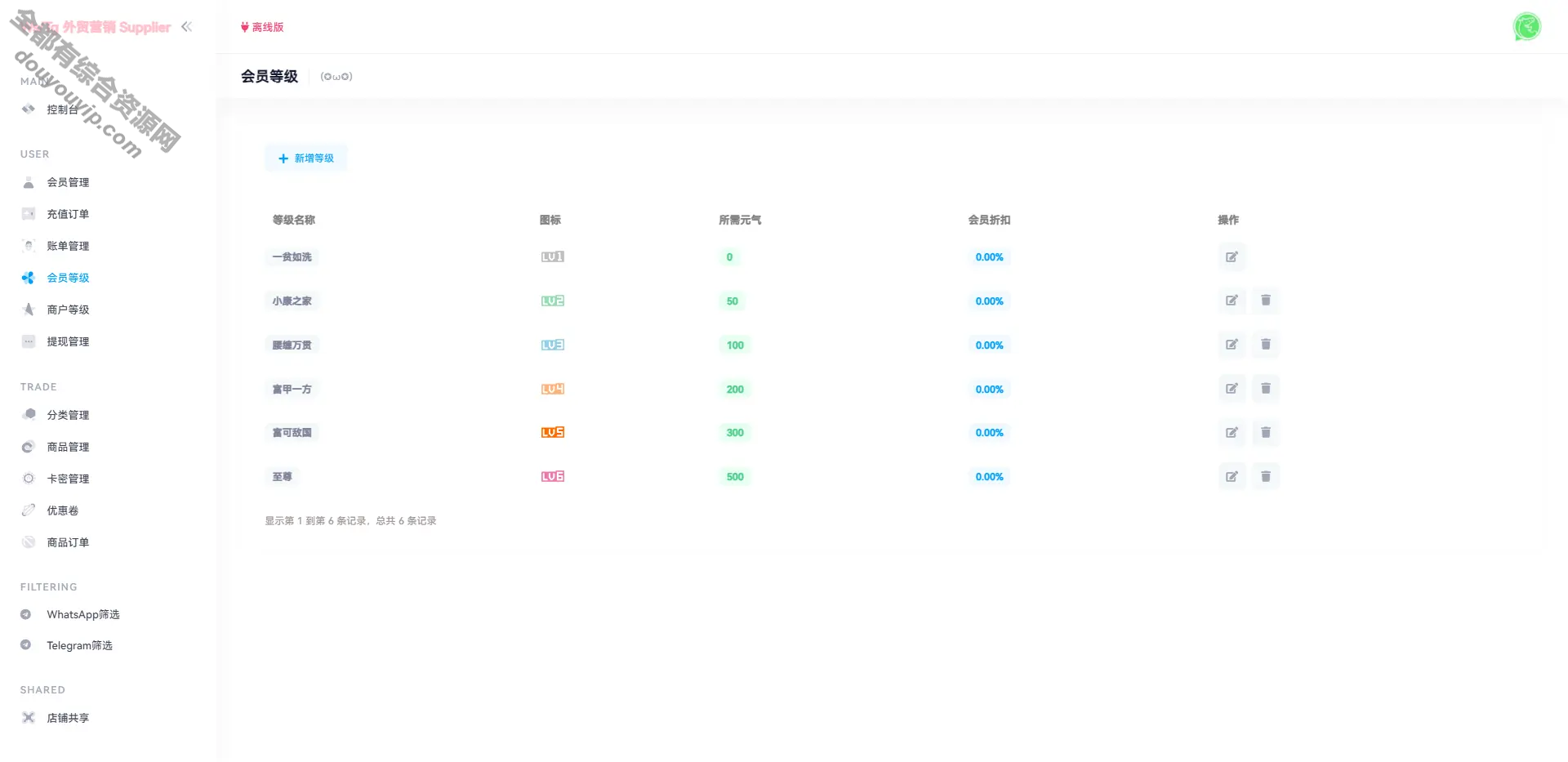Select the 腰缠万贯 level name
Viewport: 1568px width, 762px height.
coord(292,345)
